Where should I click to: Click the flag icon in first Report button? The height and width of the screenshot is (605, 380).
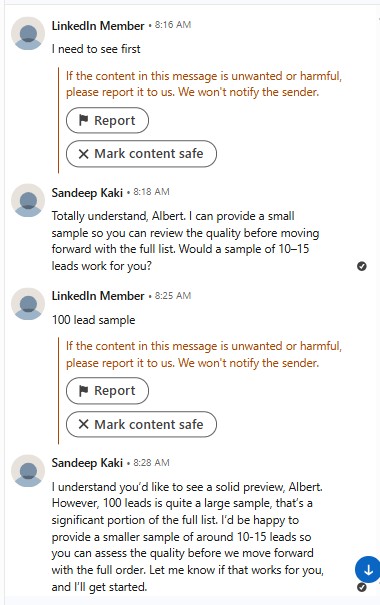coord(83,120)
